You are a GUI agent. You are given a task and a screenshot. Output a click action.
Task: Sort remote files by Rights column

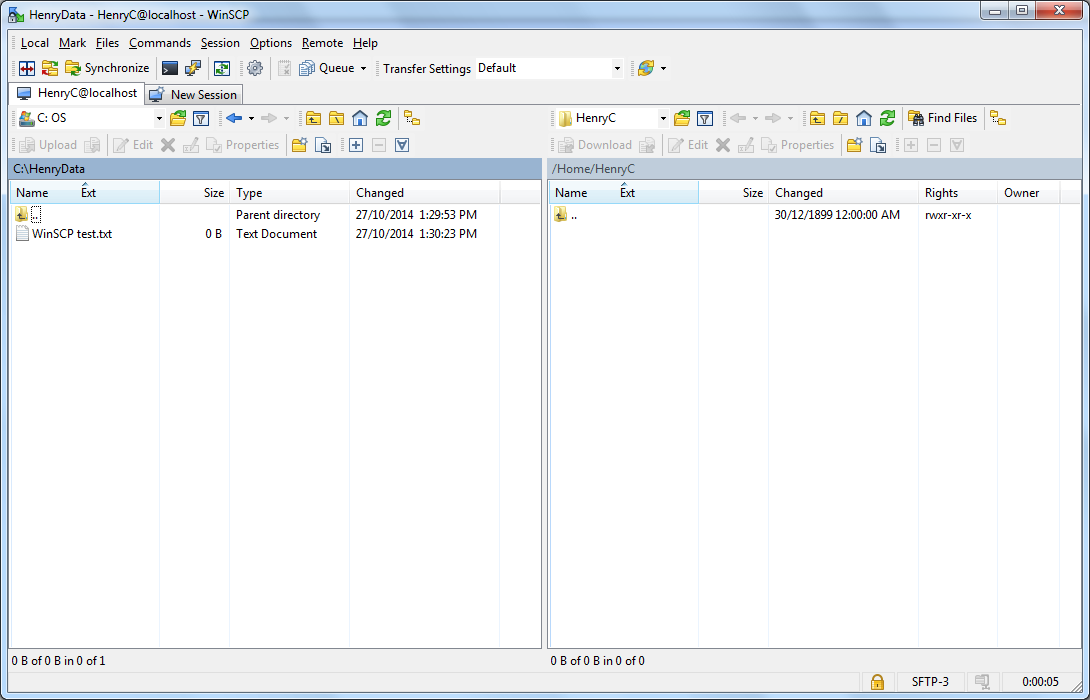957,193
